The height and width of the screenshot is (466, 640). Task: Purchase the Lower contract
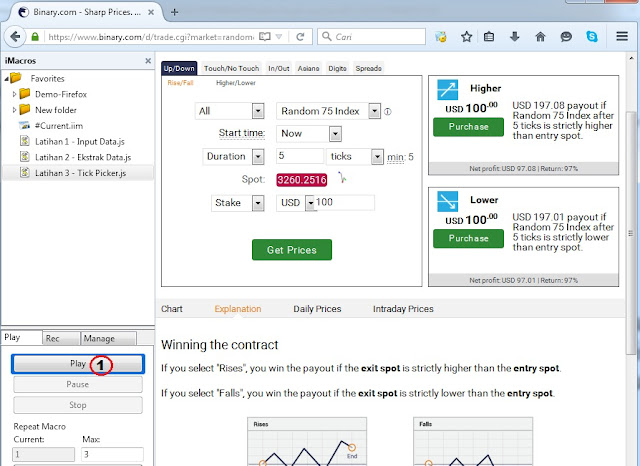[x=468, y=238]
